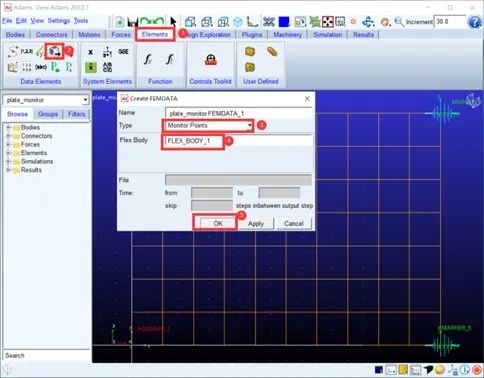This screenshot has height=378, width=484.
Task: Click the red stop icon in the status bar
Action: click(x=477, y=370)
